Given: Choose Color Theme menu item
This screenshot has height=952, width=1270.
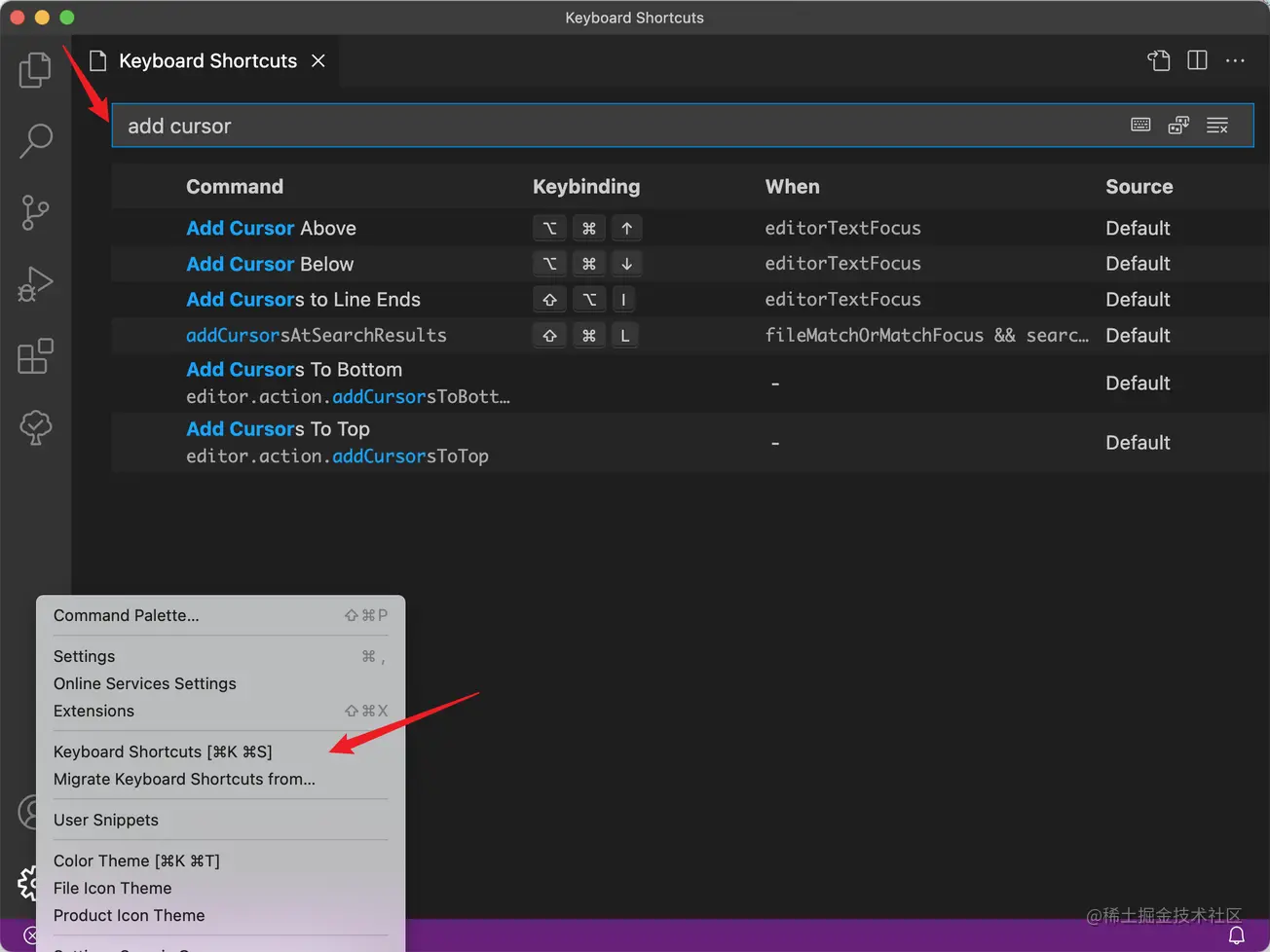Looking at the screenshot, I should click(136, 860).
